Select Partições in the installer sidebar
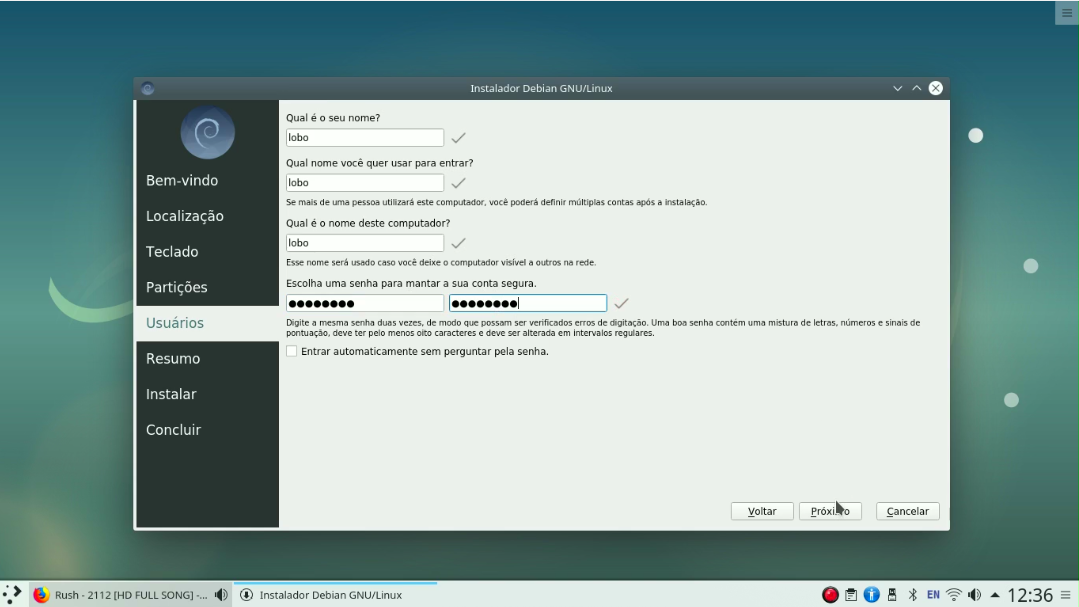Image resolution: width=1079 pixels, height=607 pixels. pos(176,287)
